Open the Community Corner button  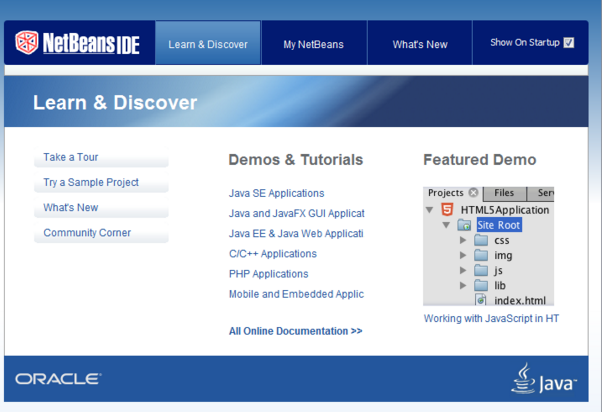[x=101, y=233]
